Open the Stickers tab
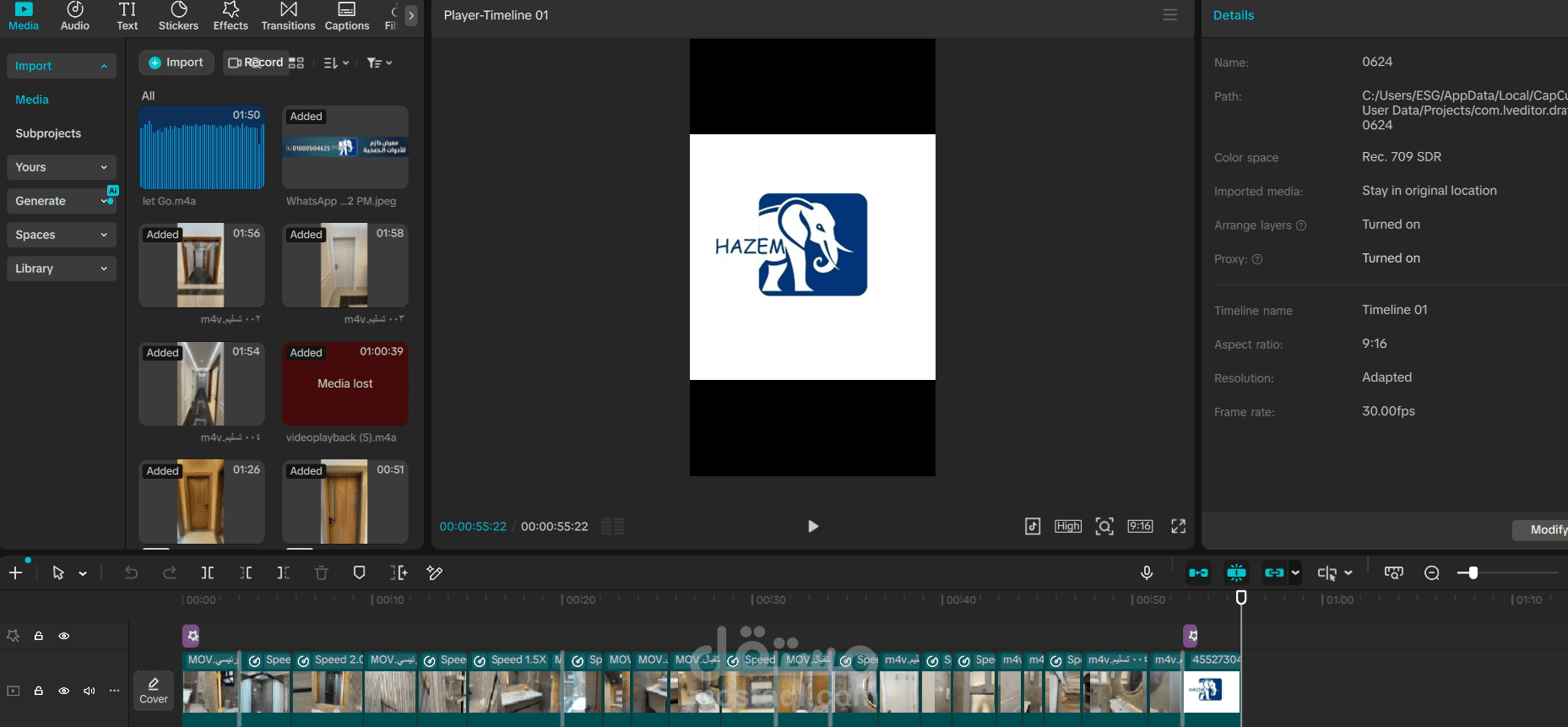Image resolution: width=1568 pixels, height=727 pixels. (x=179, y=16)
